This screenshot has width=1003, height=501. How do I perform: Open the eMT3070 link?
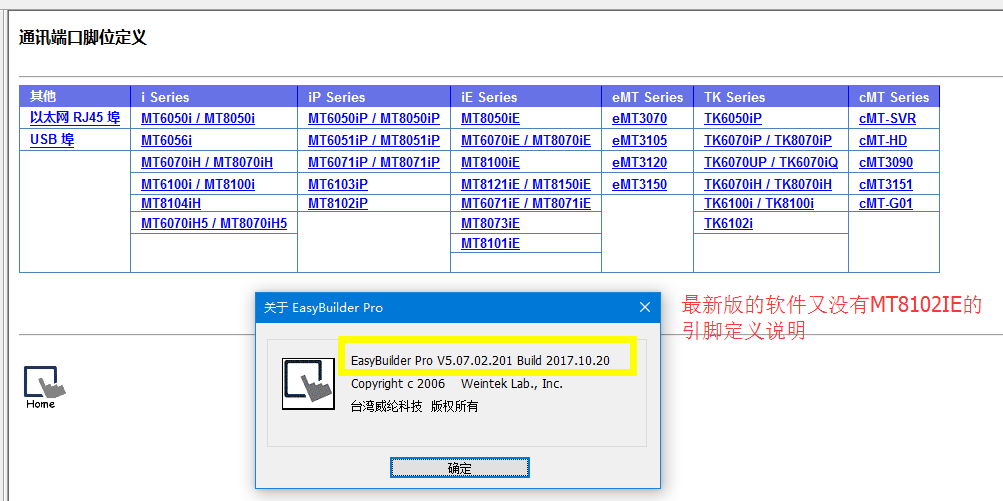[639, 118]
